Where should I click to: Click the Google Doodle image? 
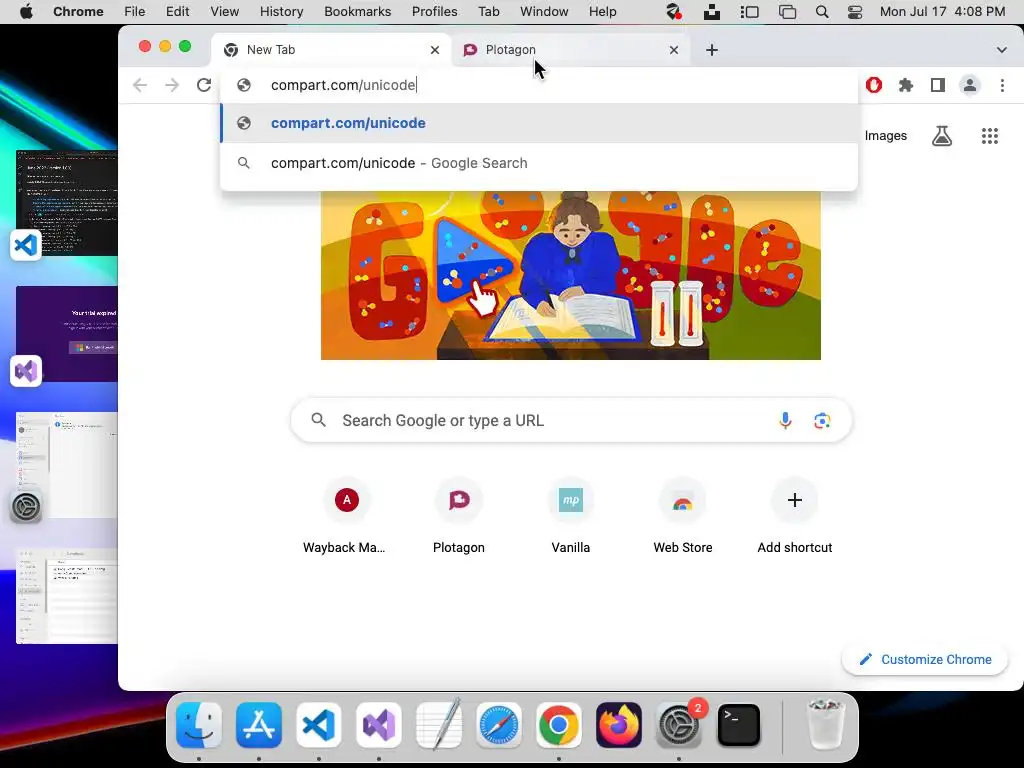coord(571,275)
